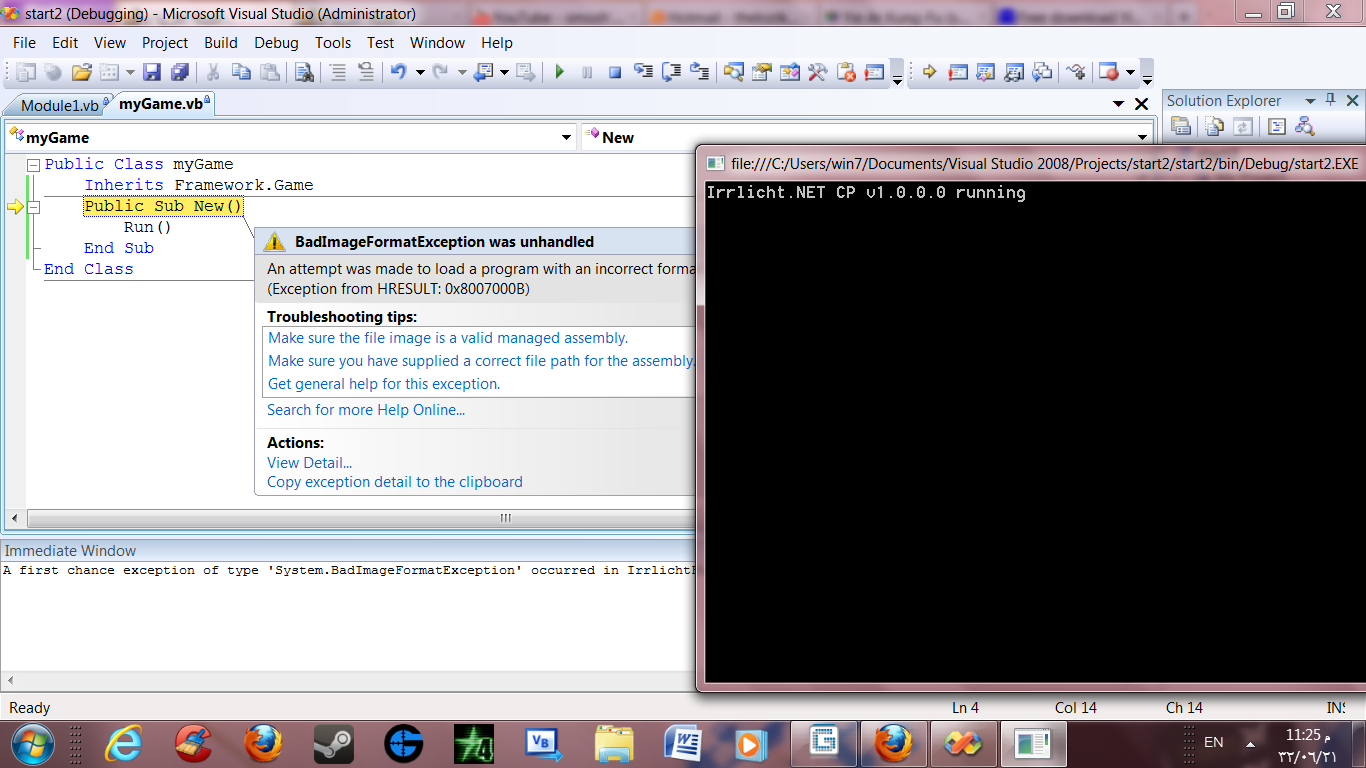Open the View Detail action link
The image size is (1366, 768).
click(310, 463)
